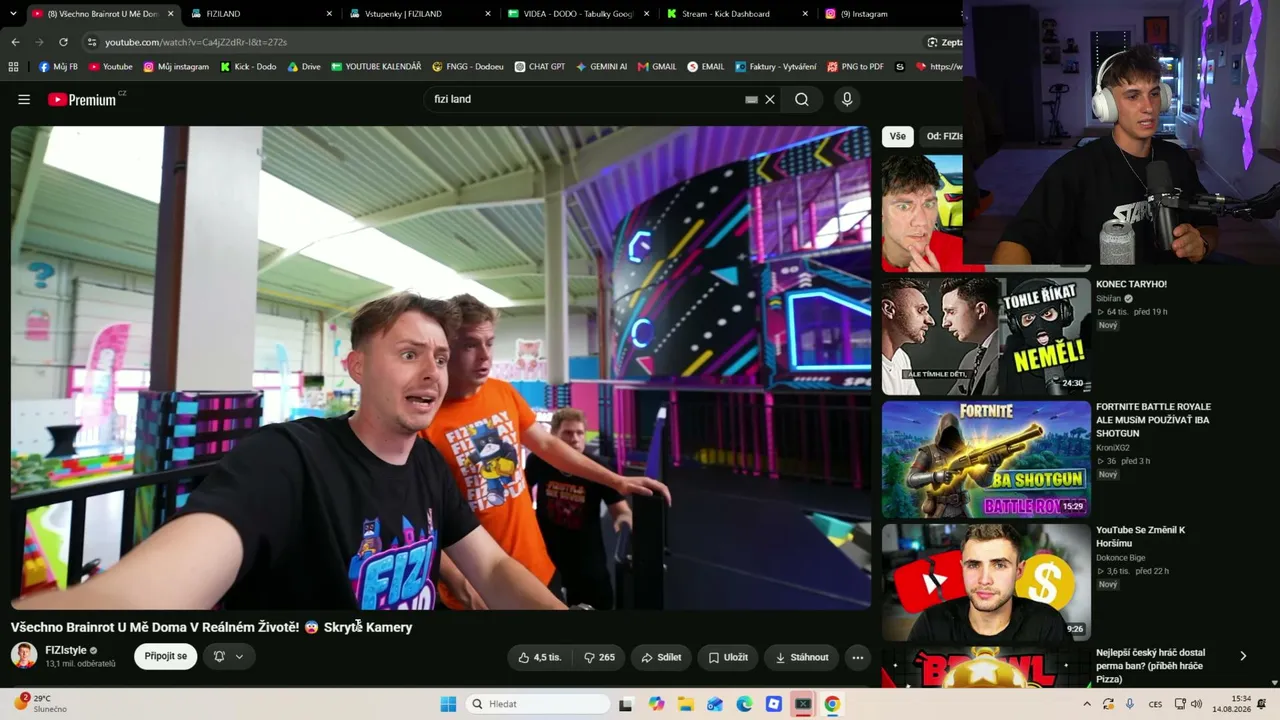This screenshot has height=720, width=1280.
Task: Click the YouTube search magnifier button
Action: 802,99
